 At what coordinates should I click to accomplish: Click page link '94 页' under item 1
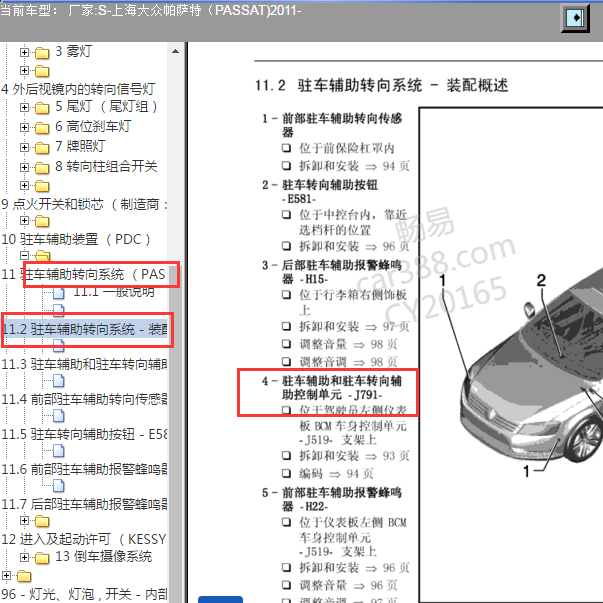[x=396, y=166]
